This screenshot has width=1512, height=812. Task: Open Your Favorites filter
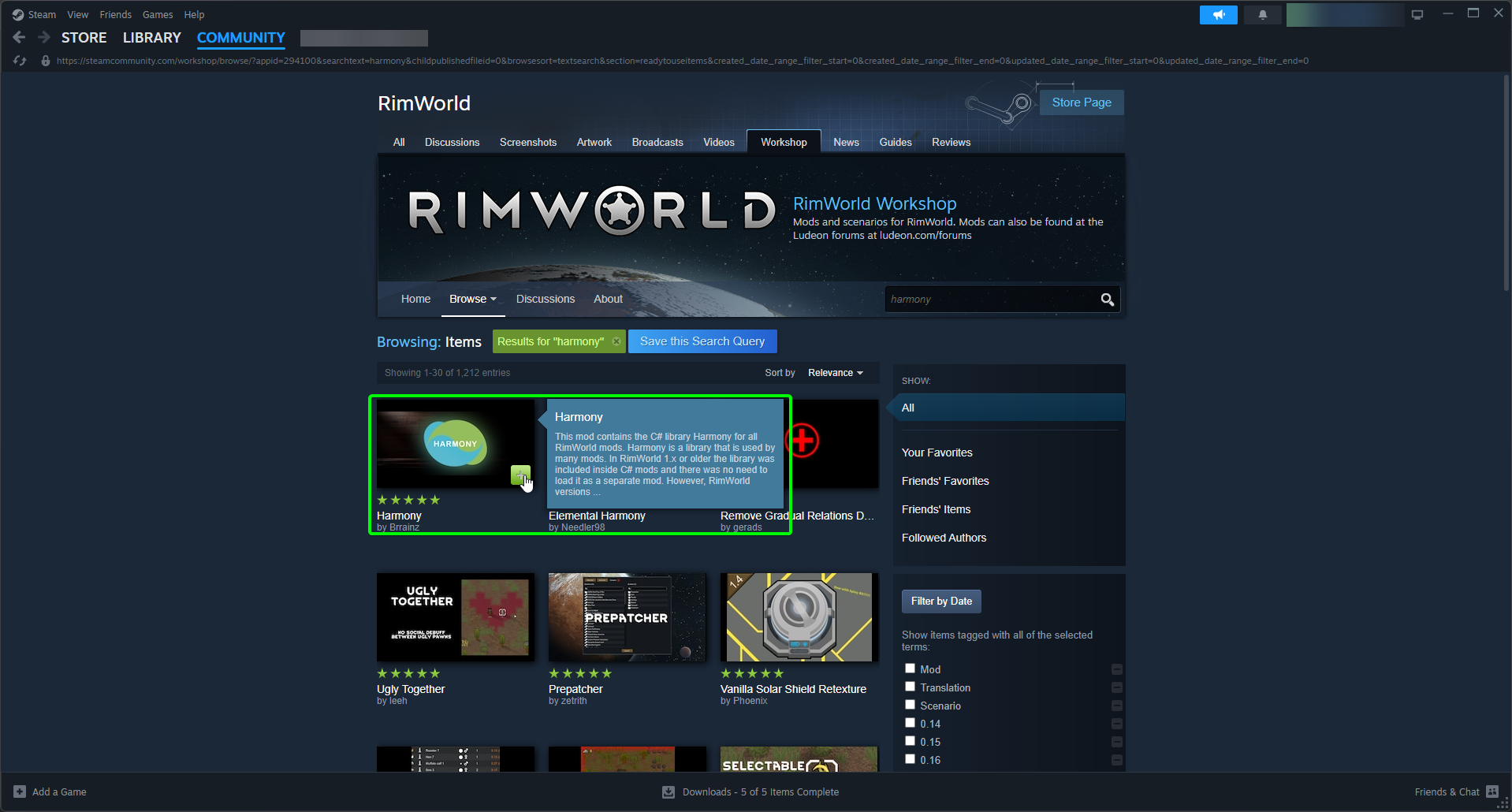(937, 453)
